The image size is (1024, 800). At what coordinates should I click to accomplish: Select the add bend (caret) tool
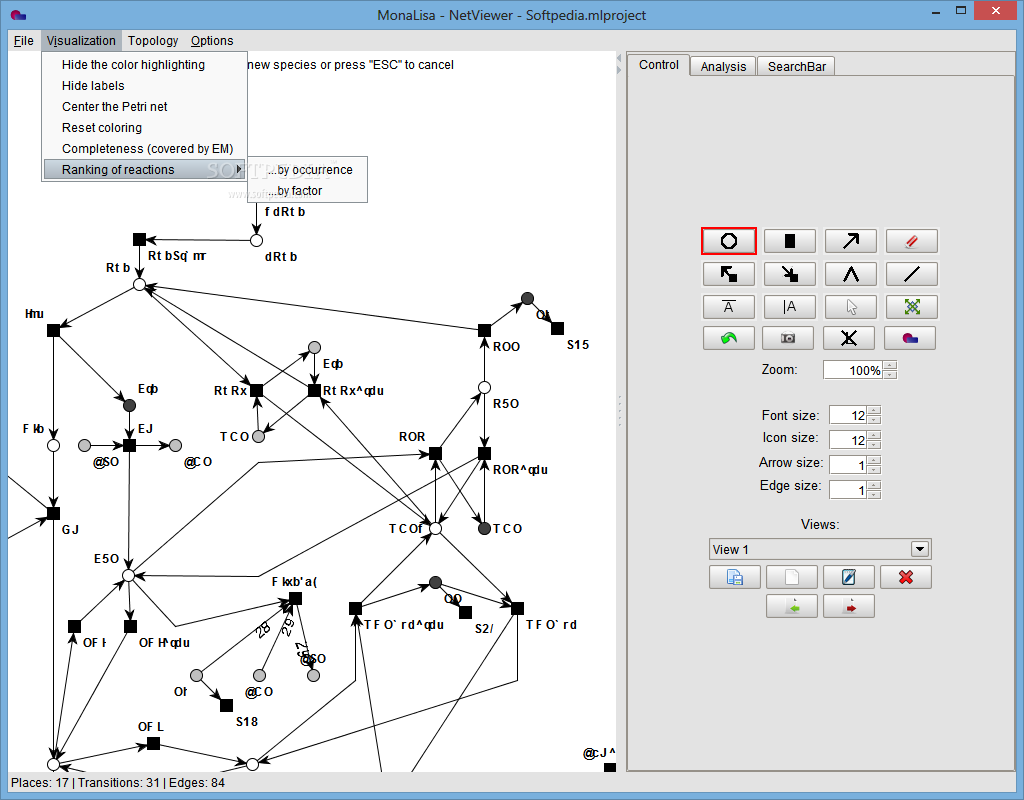[851, 274]
